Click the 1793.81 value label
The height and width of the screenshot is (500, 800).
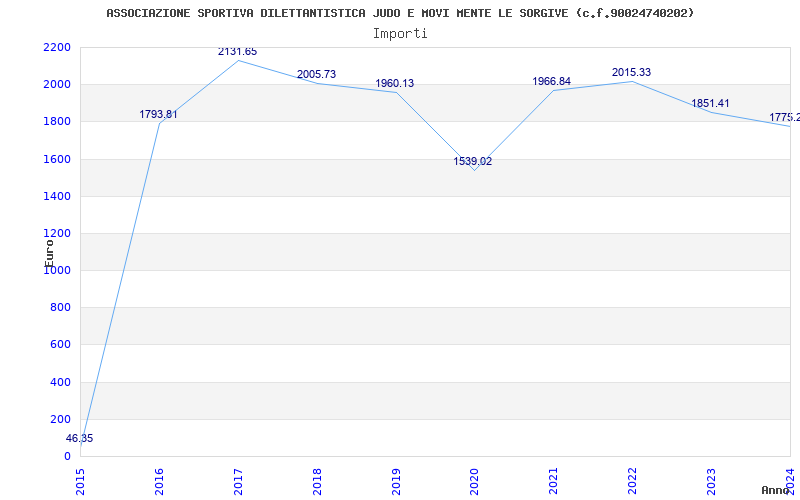tap(158, 114)
